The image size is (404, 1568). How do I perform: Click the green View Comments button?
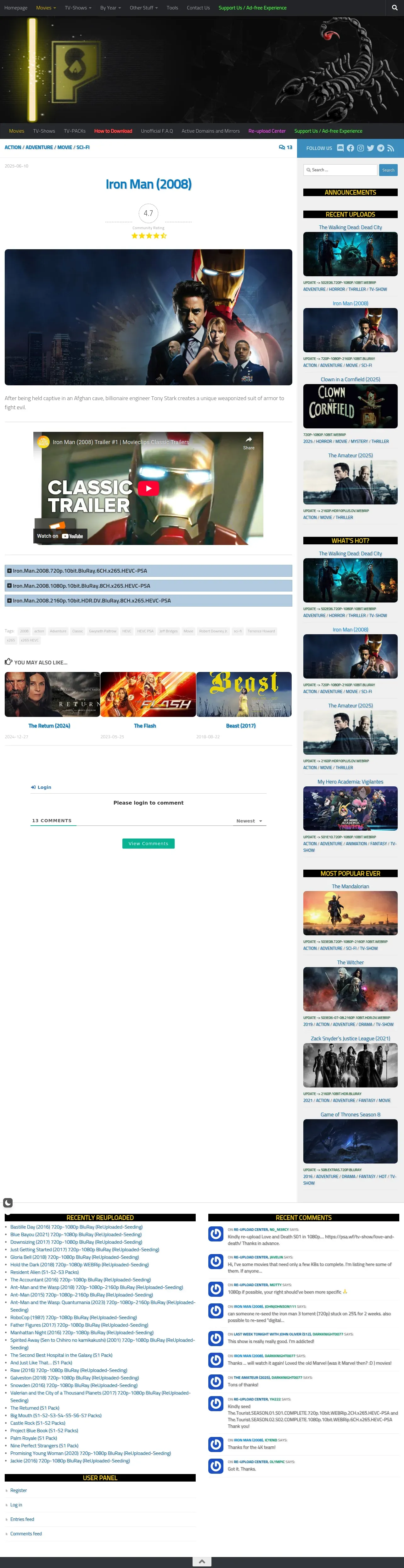click(148, 844)
